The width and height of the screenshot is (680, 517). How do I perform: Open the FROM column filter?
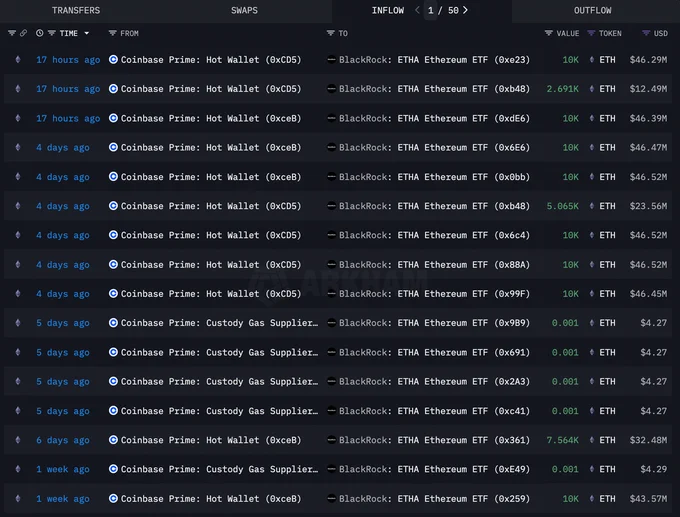tap(112, 33)
